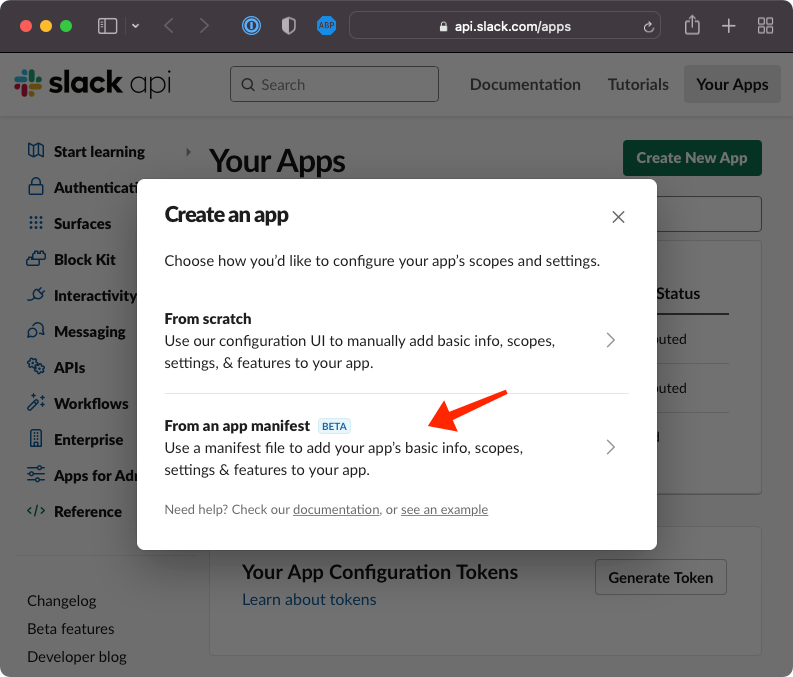
Task: Open the Your Apps nav item
Action: 732,84
